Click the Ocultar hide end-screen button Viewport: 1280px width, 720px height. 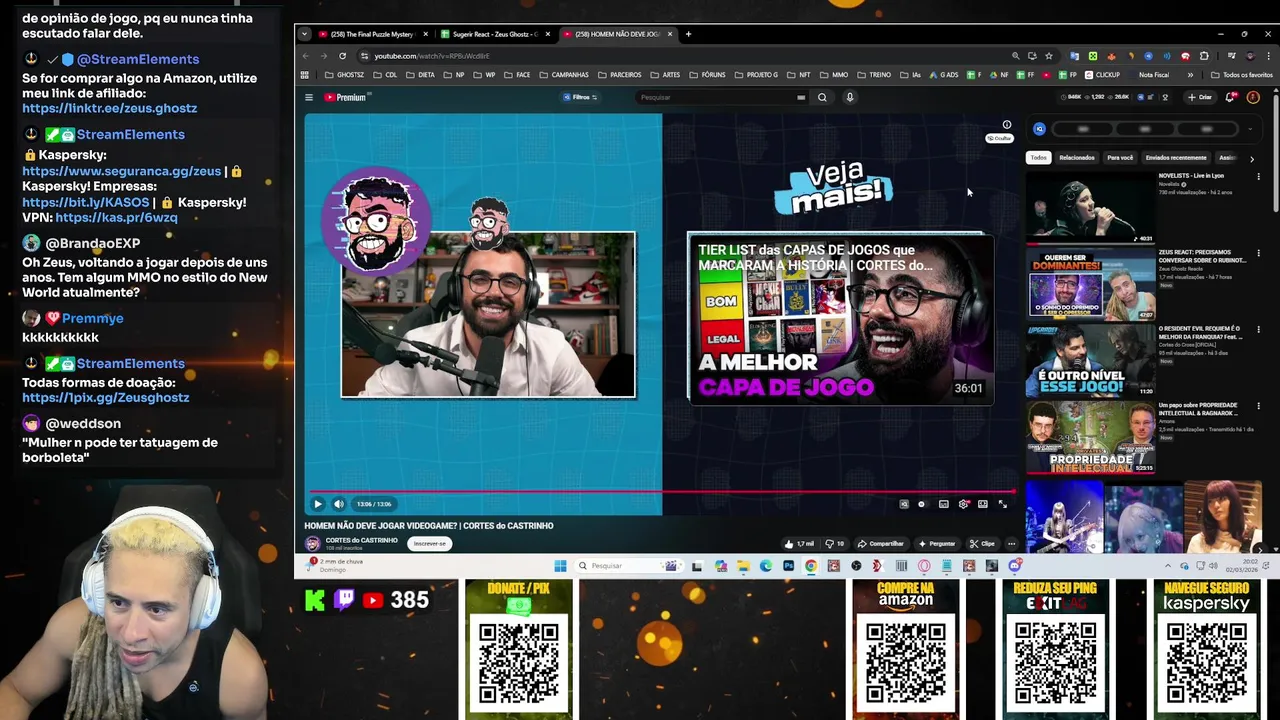point(999,138)
